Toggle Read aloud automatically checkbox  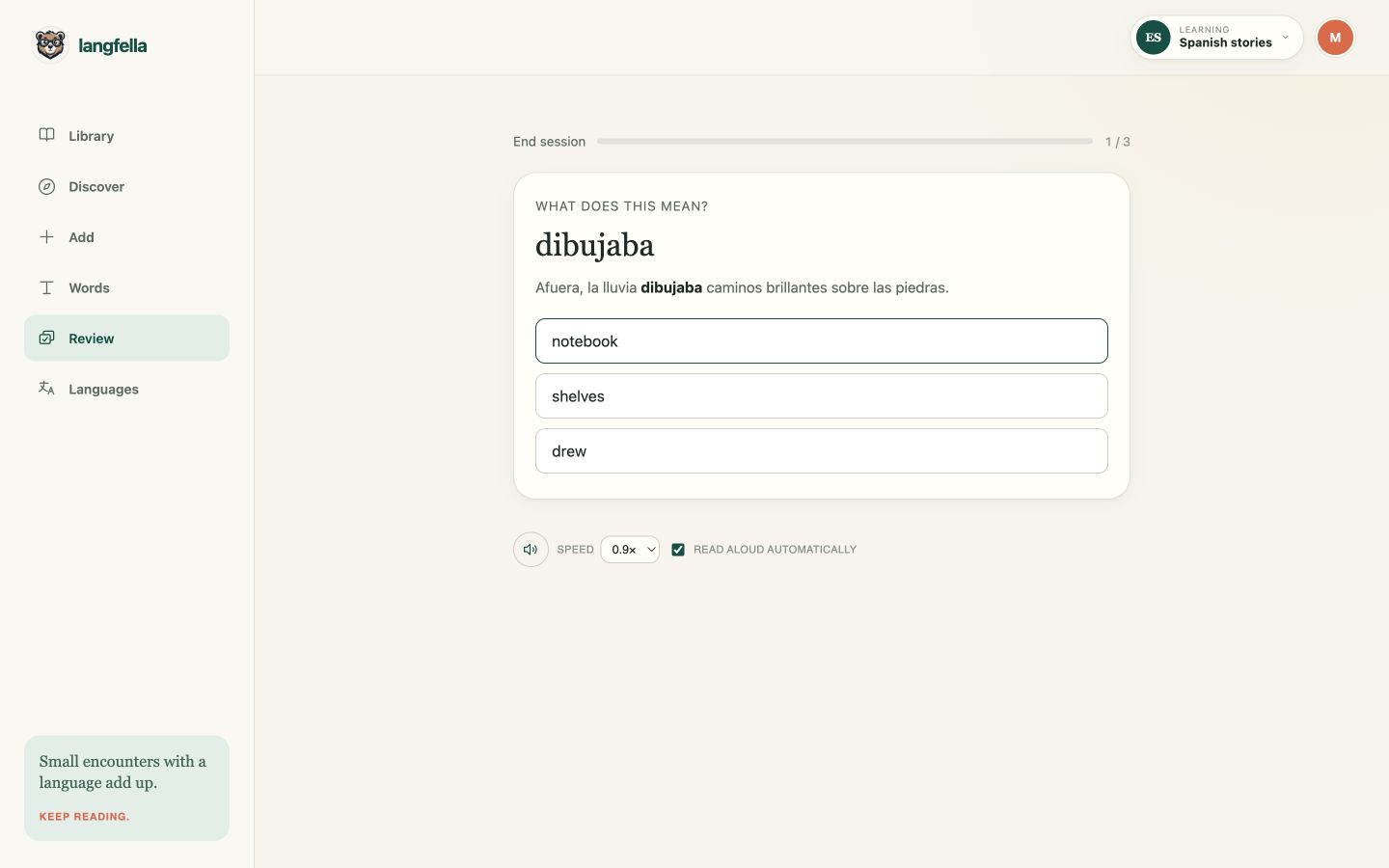tap(678, 550)
